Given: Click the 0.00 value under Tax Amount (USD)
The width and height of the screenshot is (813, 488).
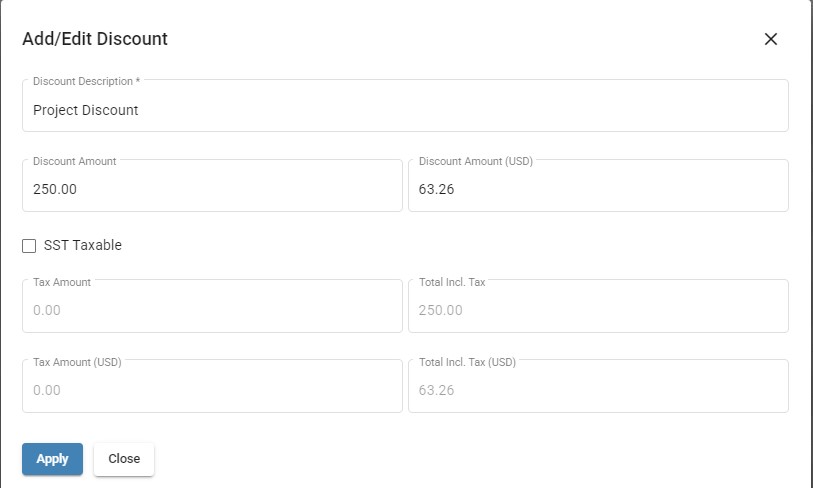Looking at the screenshot, I should tap(47, 390).
